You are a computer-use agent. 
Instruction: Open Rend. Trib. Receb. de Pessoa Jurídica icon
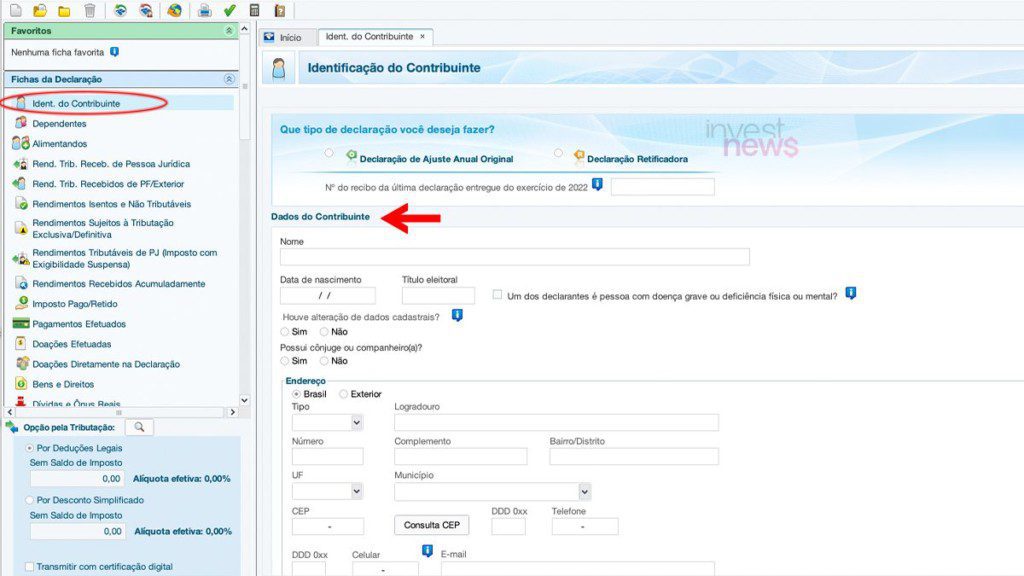(21, 163)
